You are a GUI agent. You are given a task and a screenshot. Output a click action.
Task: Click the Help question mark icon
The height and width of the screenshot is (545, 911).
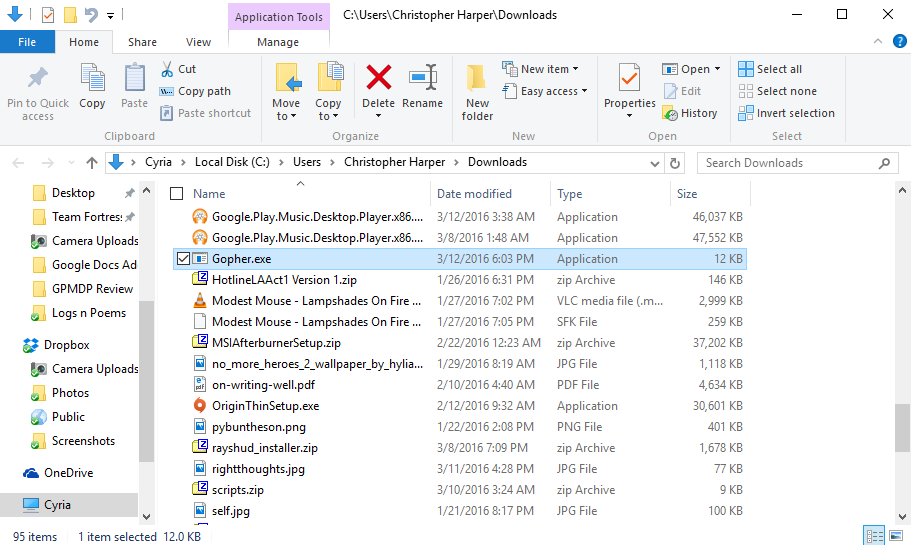coord(899,41)
